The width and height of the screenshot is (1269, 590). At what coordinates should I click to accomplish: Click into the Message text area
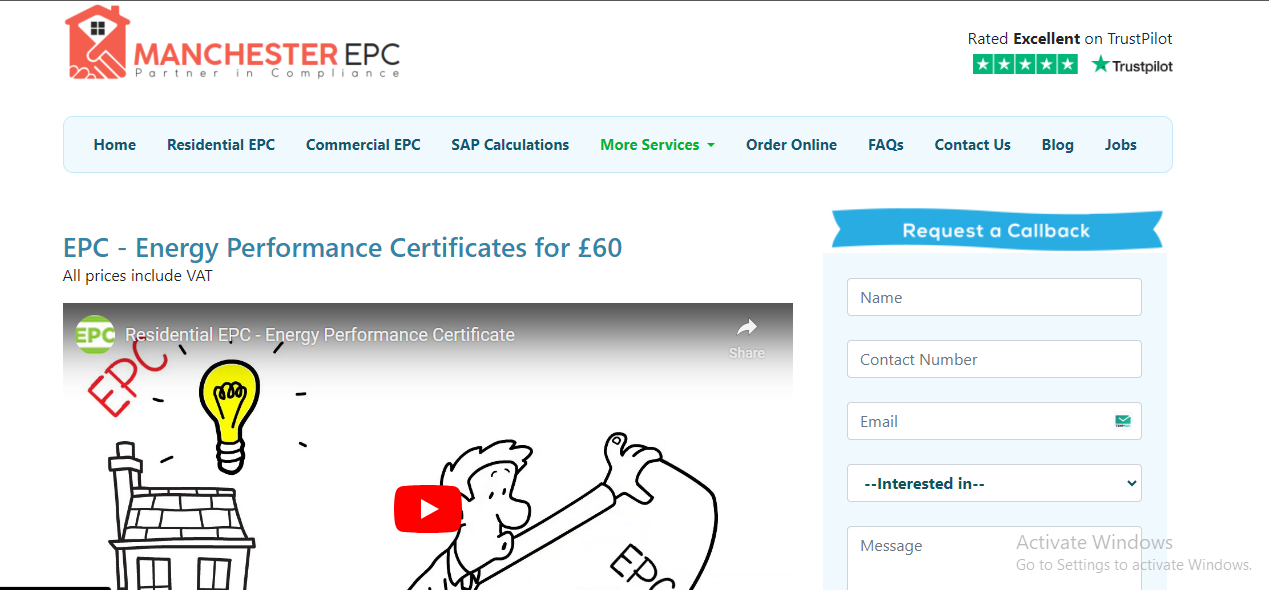pyautogui.click(x=994, y=558)
